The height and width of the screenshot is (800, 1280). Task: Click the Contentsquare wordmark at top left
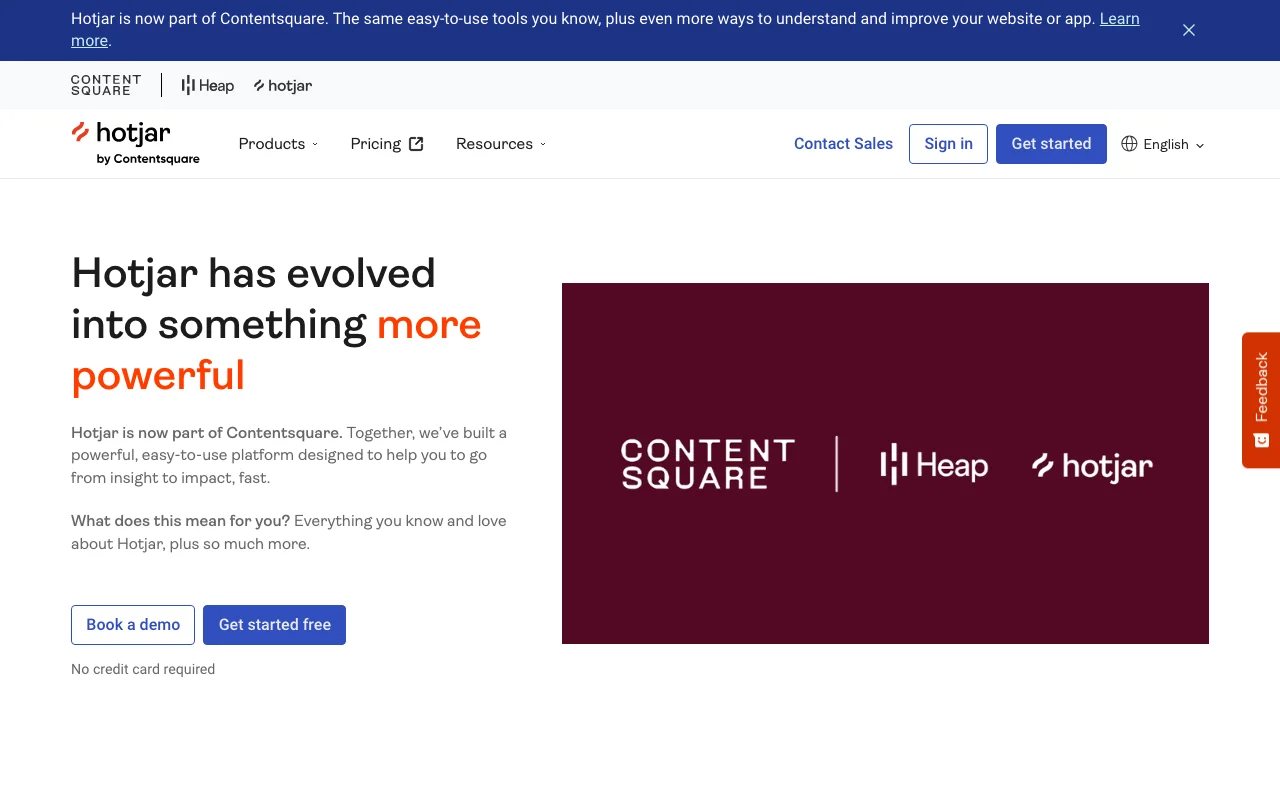pyautogui.click(x=105, y=85)
